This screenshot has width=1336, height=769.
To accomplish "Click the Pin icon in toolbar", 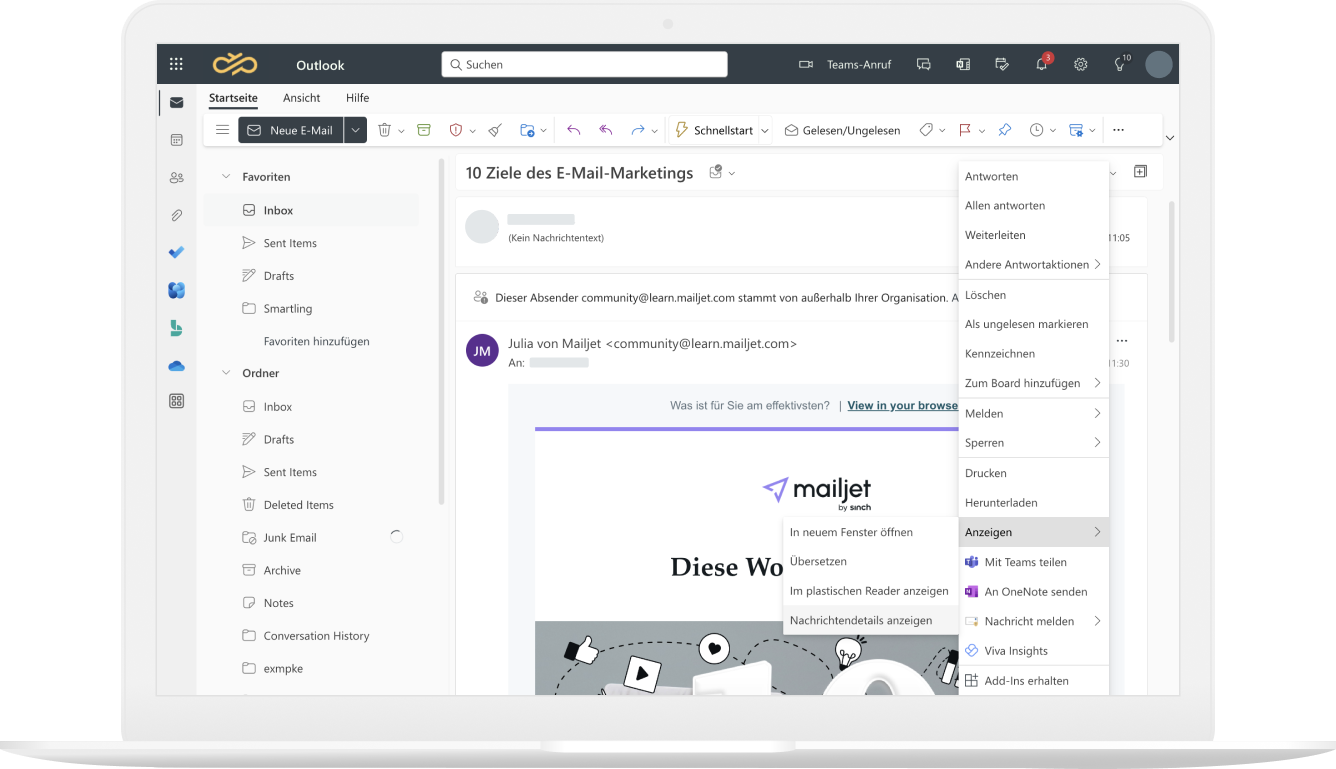I will [x=1005, y=130].
